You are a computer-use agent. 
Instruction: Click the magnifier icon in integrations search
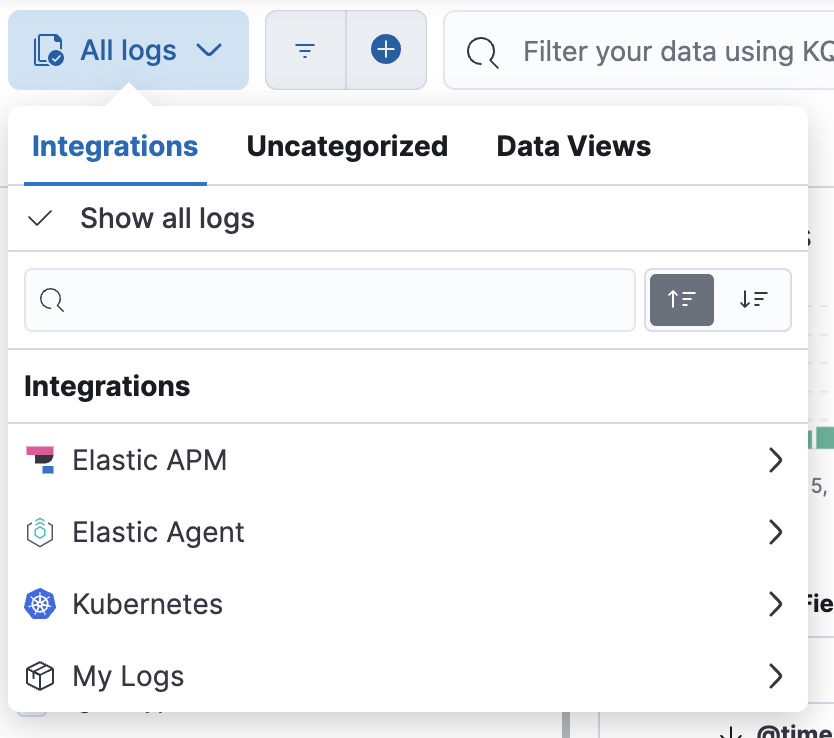[52, 300]
